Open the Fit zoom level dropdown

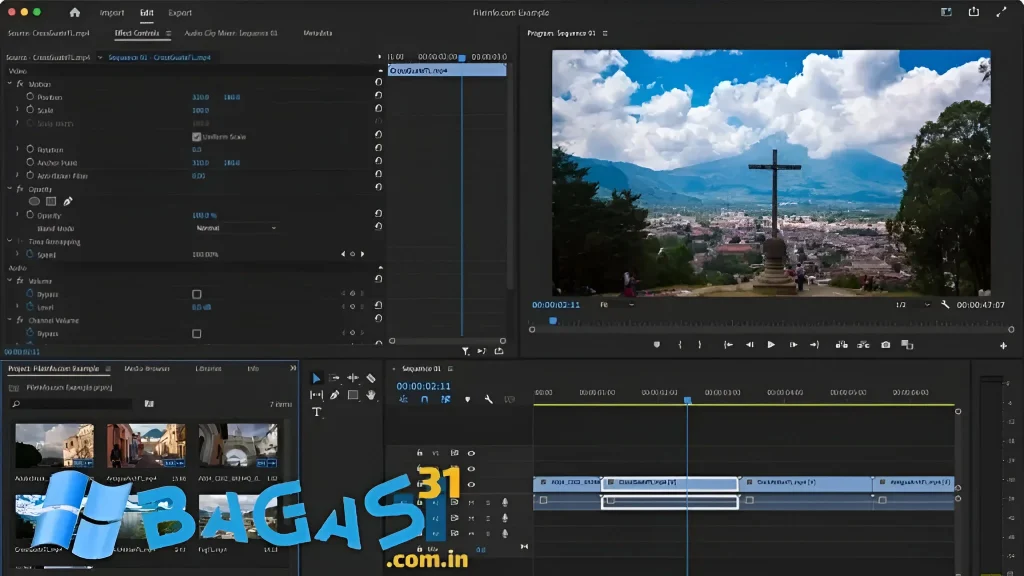click(616, 305)
